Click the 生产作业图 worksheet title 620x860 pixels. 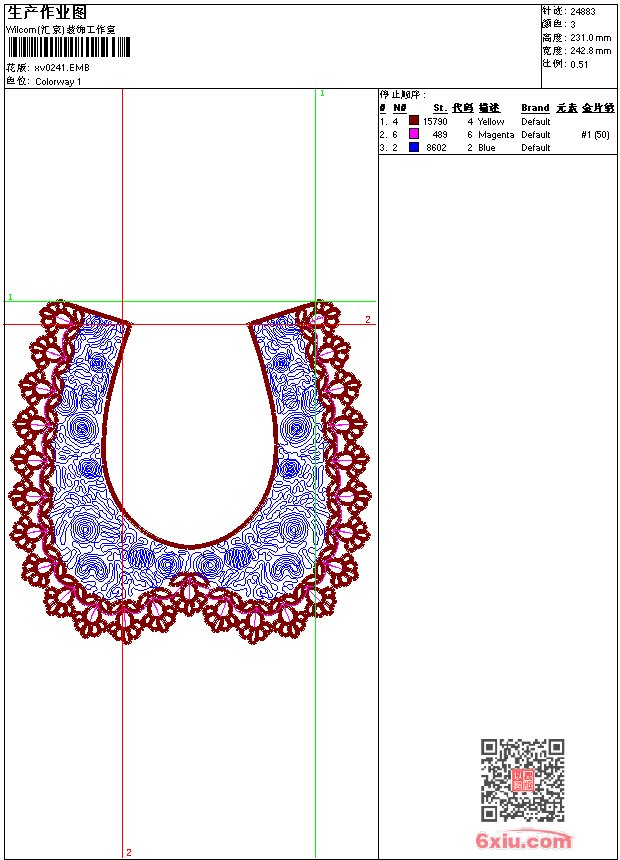pos(47,12)
